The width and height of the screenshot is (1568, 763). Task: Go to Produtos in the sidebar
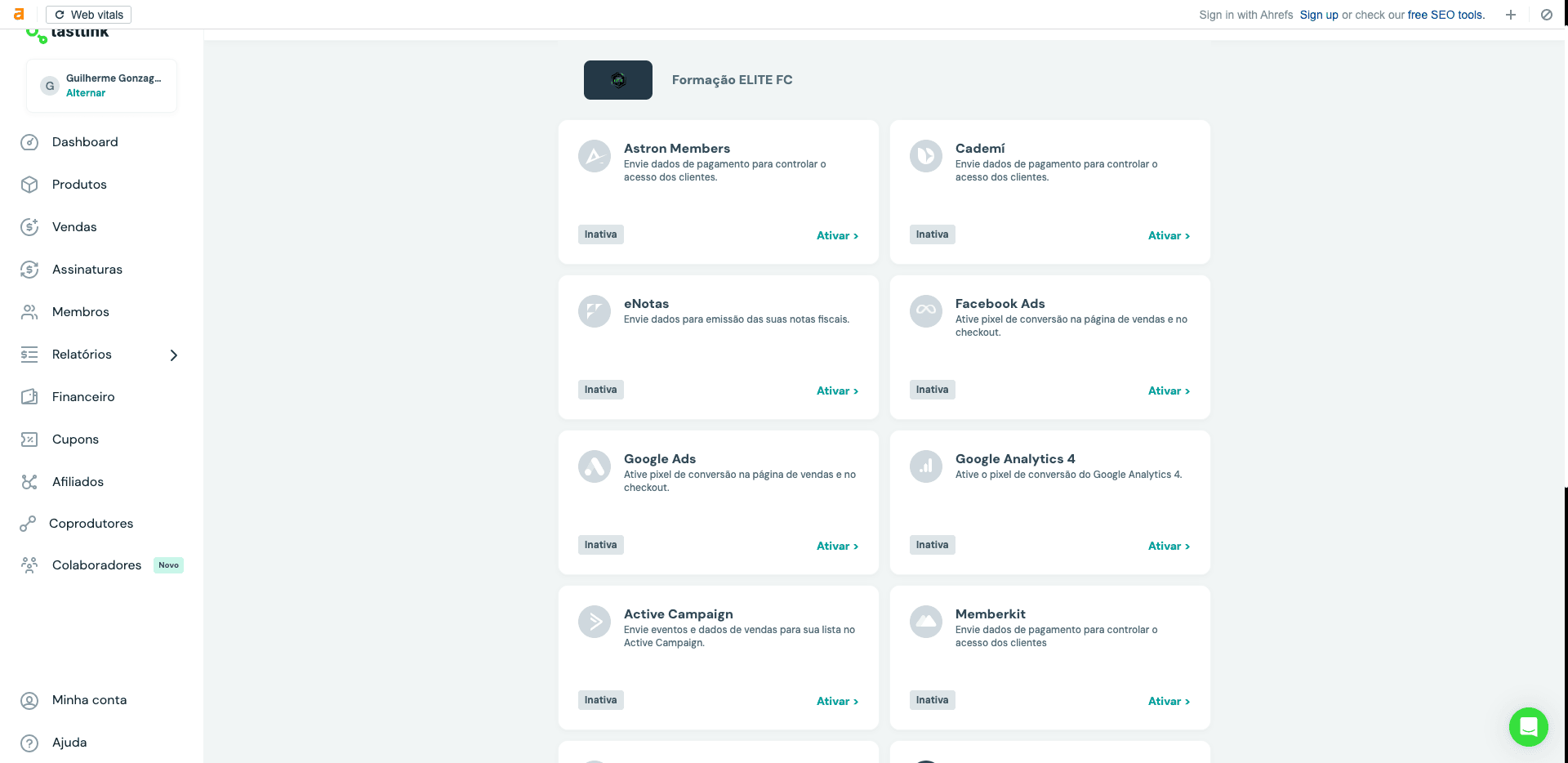tap(79, 185)
